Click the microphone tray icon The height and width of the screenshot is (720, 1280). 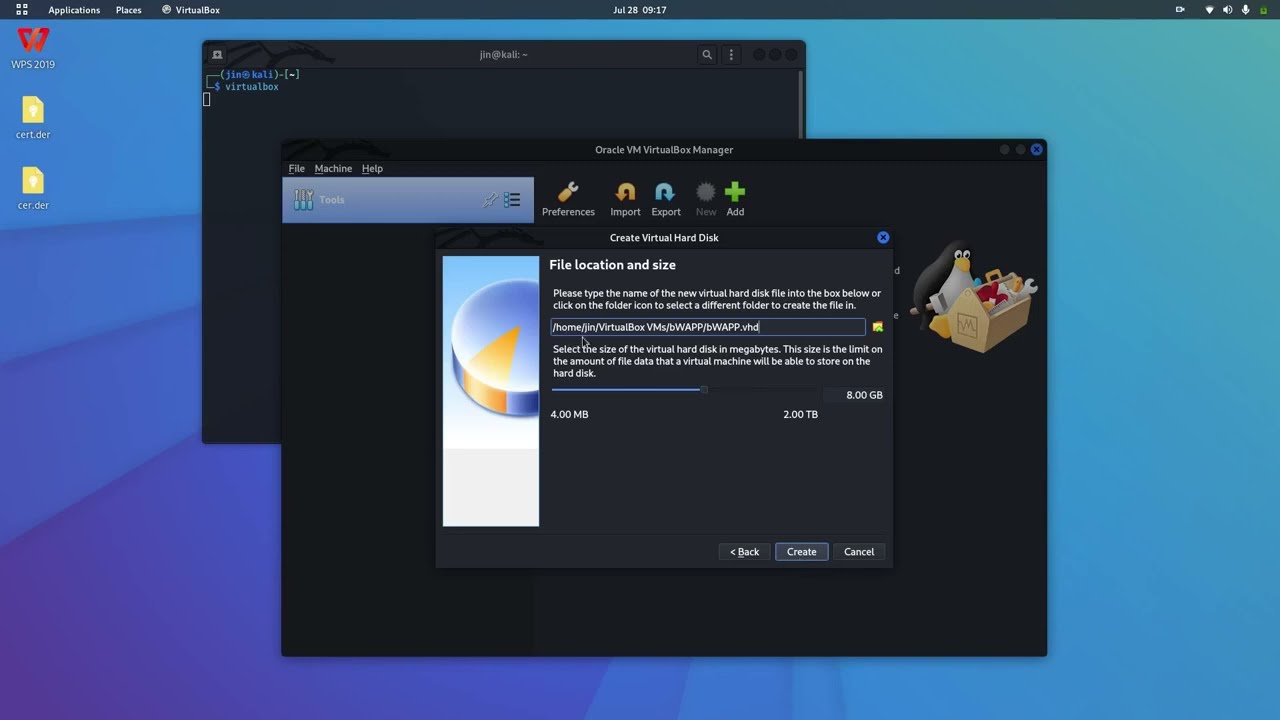point(1245,10)
